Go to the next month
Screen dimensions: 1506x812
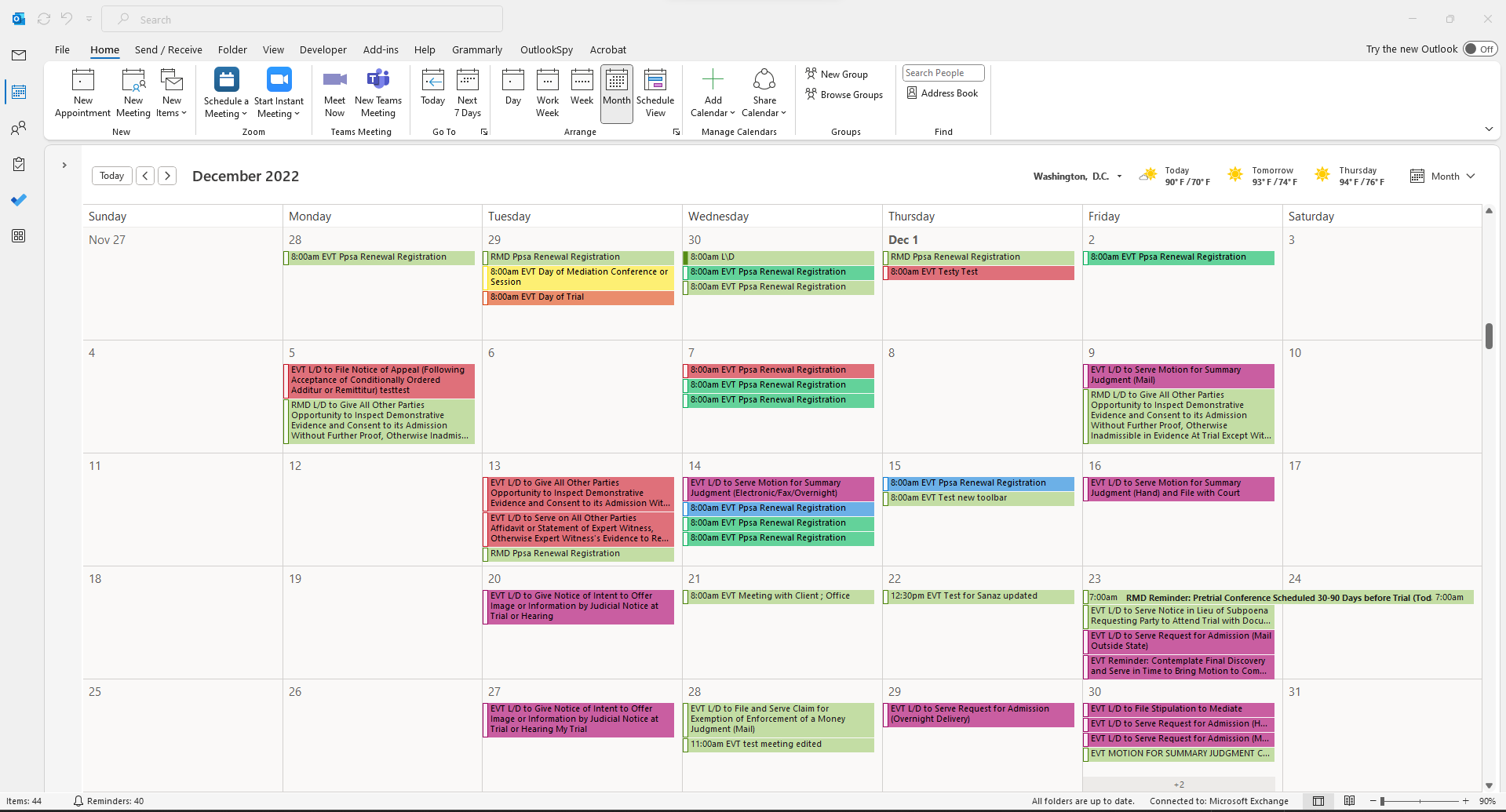tap(167, 176)
